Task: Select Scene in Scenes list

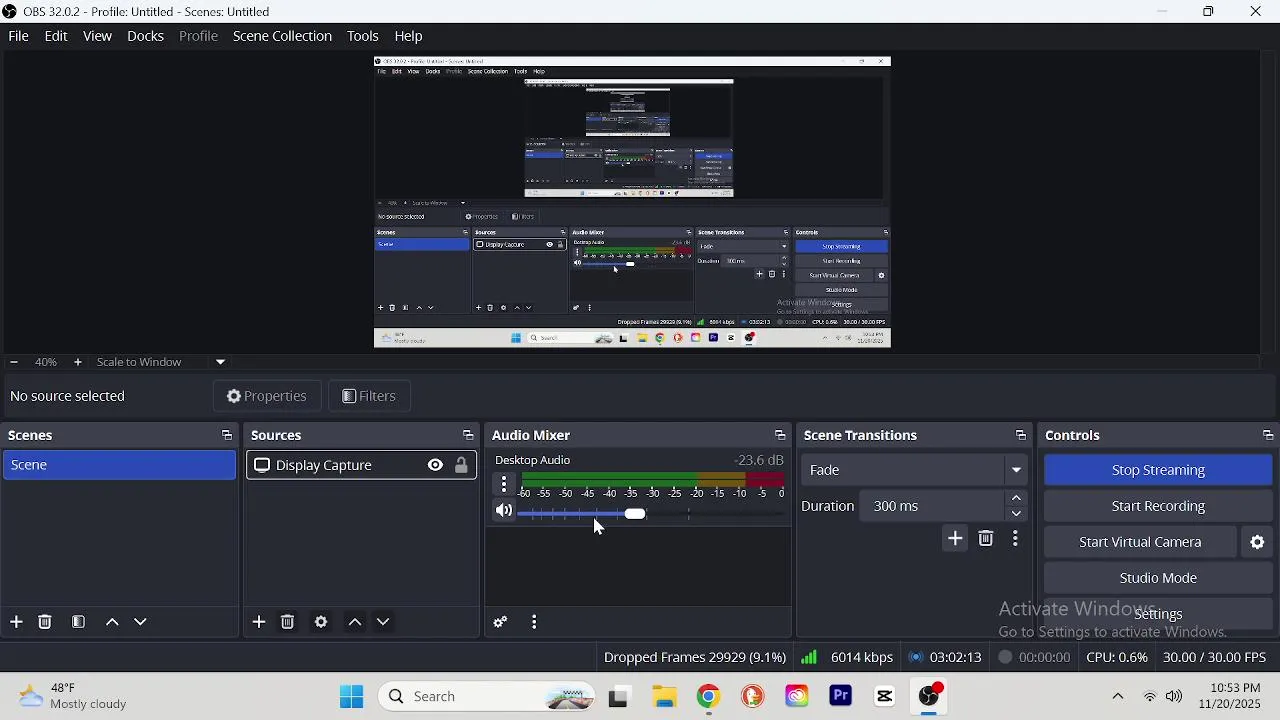Action: 119,465
